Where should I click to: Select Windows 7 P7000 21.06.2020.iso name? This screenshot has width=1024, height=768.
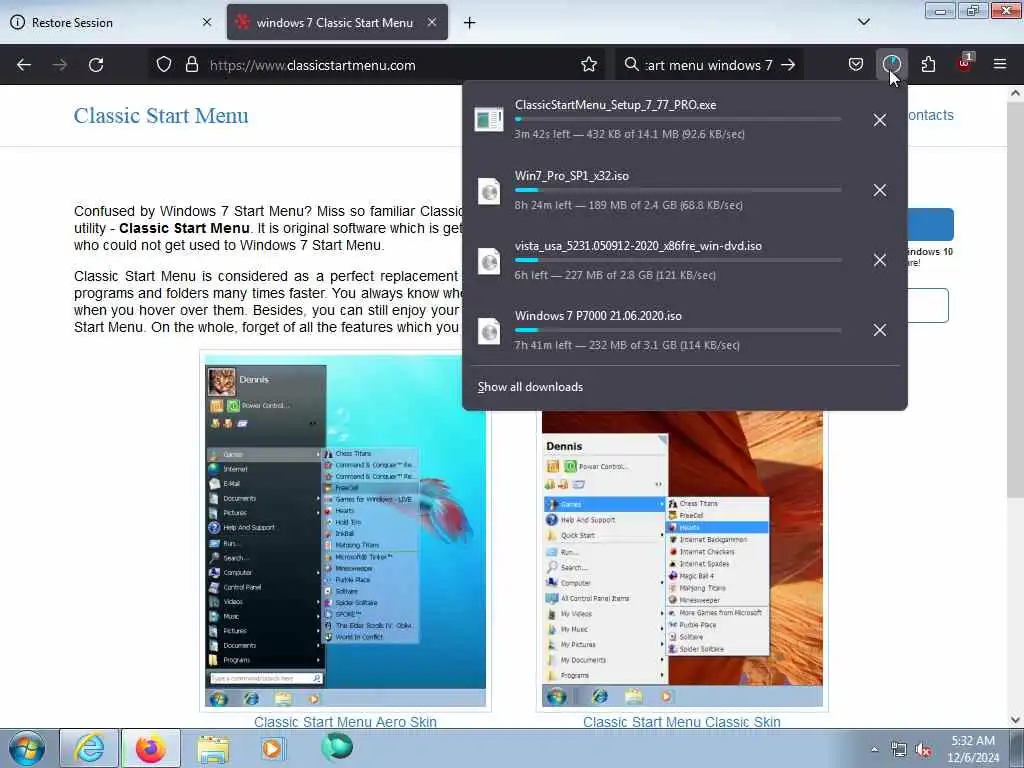coord(598,315)
